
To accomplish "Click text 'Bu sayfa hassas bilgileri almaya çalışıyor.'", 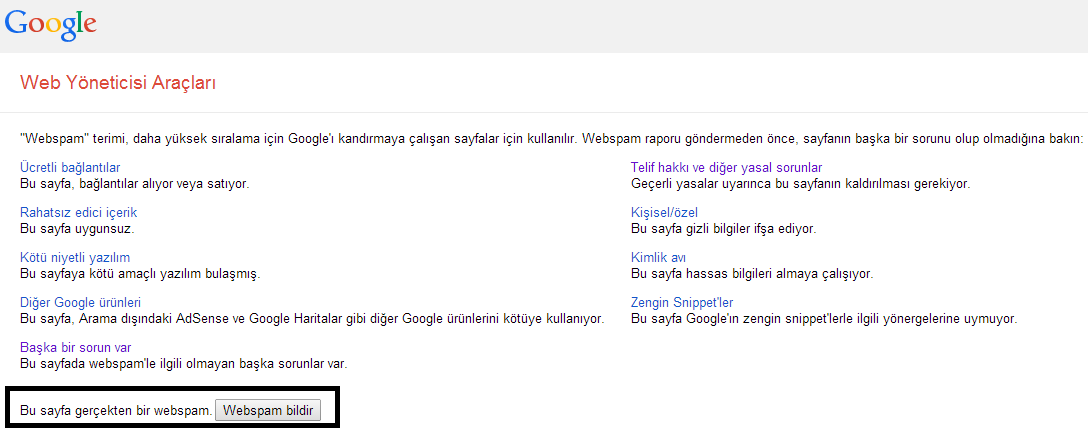I will 752,273.
